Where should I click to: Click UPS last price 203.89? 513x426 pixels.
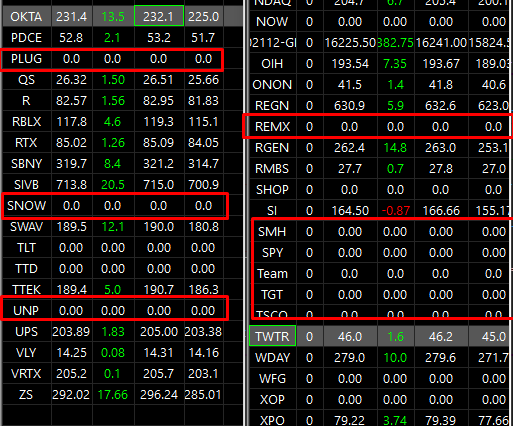coord(71,332)
